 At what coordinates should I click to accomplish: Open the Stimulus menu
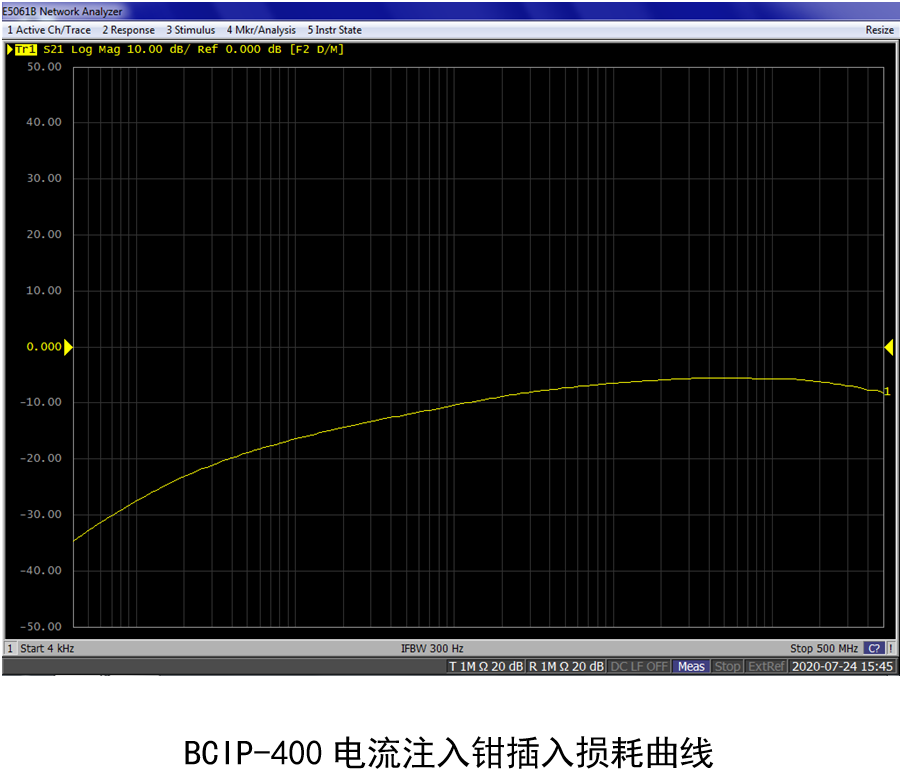pyautogui.click(x=190, y=30)
